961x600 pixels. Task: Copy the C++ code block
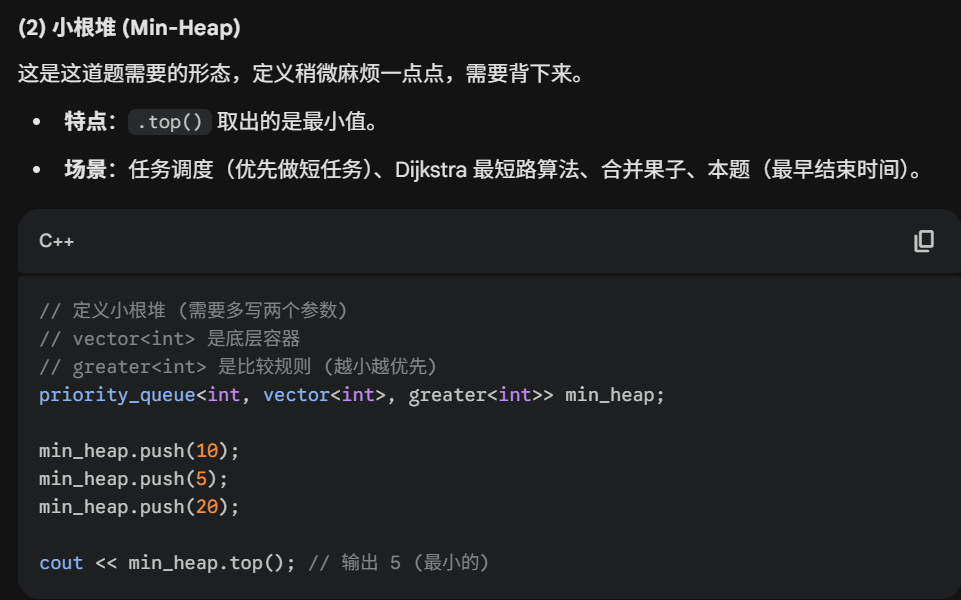coord(924,241)
